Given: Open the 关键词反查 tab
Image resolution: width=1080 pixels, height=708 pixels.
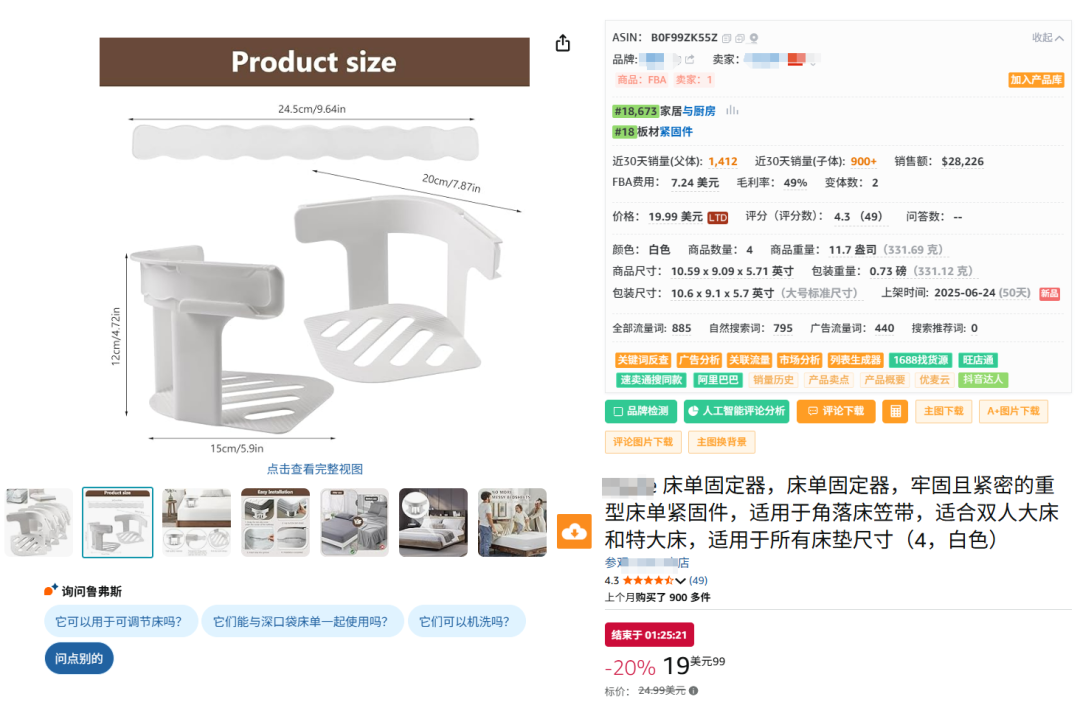Looking at the screenshot, I should (x=643, y=360).
